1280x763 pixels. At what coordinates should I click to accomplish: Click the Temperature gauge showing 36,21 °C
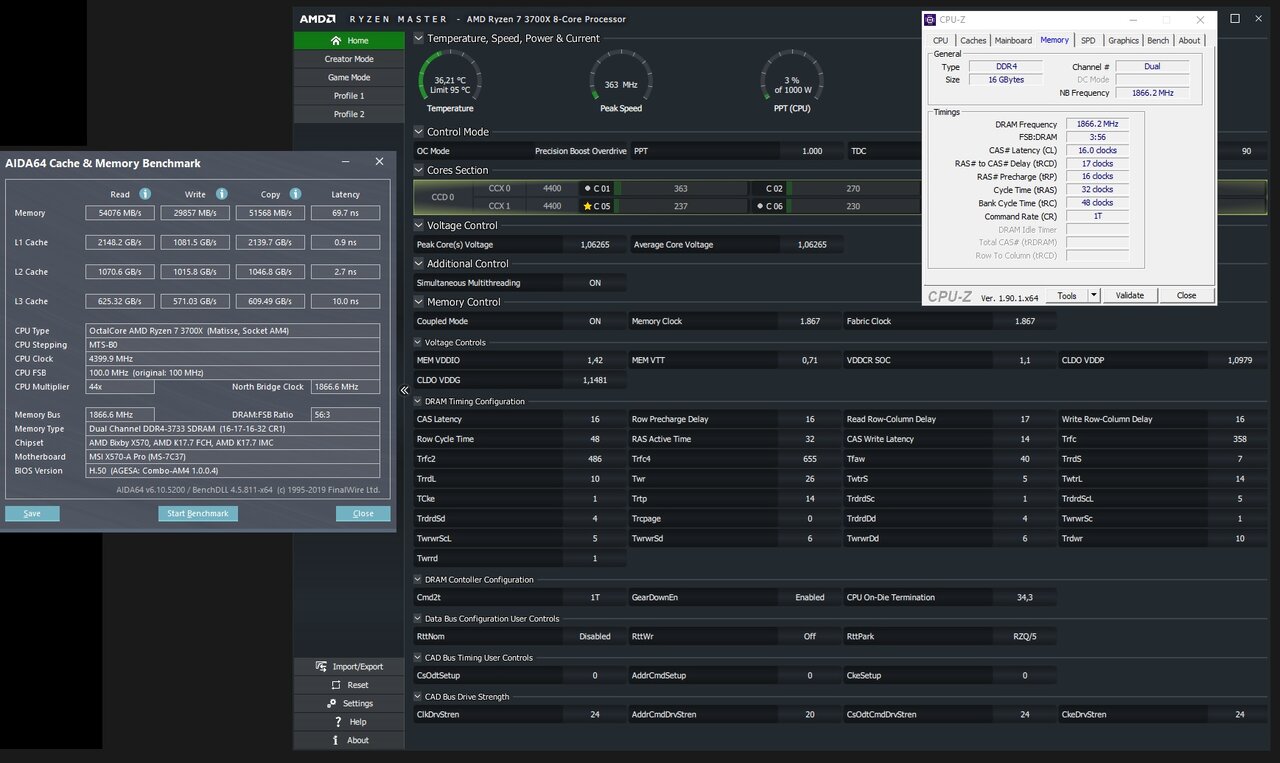coord(450,81)
